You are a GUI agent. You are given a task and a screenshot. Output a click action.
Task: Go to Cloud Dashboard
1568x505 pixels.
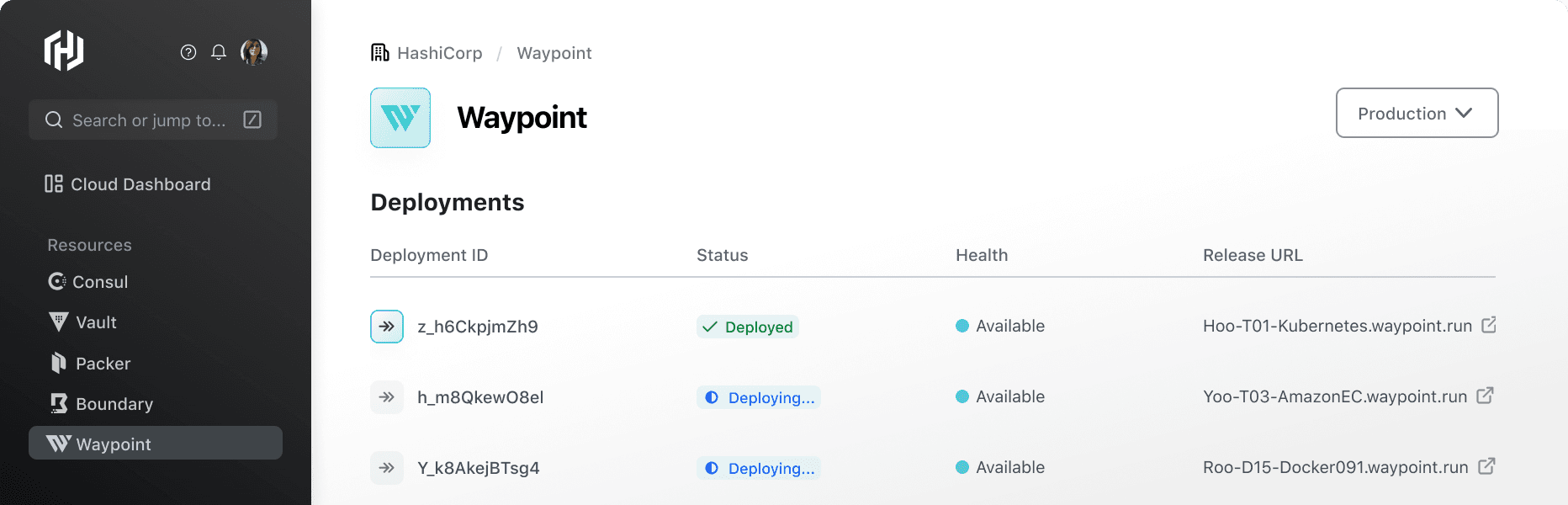click(128, 184)
